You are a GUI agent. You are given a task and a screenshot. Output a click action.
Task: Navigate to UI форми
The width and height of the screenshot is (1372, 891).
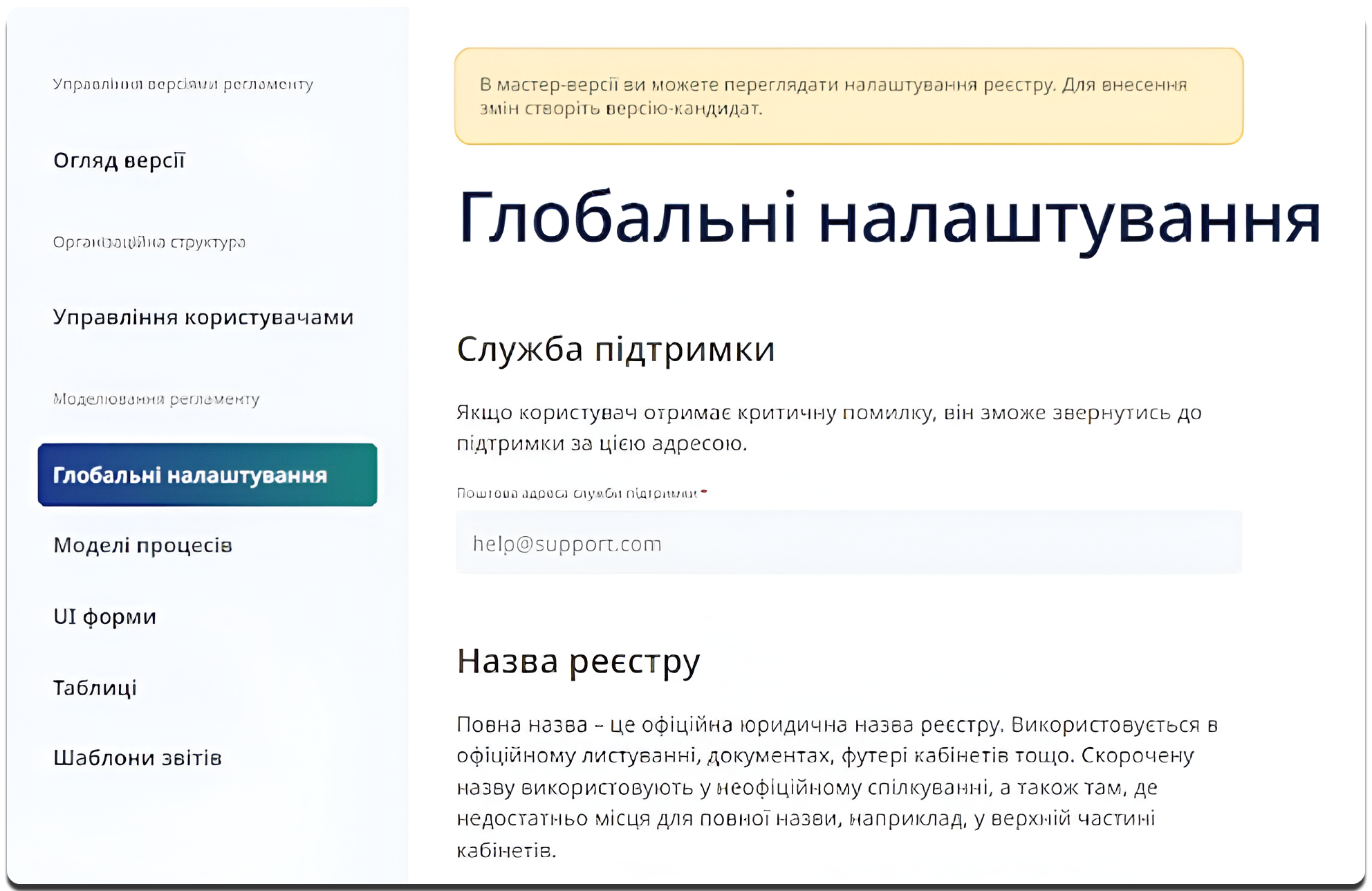(x=104, y=616)
